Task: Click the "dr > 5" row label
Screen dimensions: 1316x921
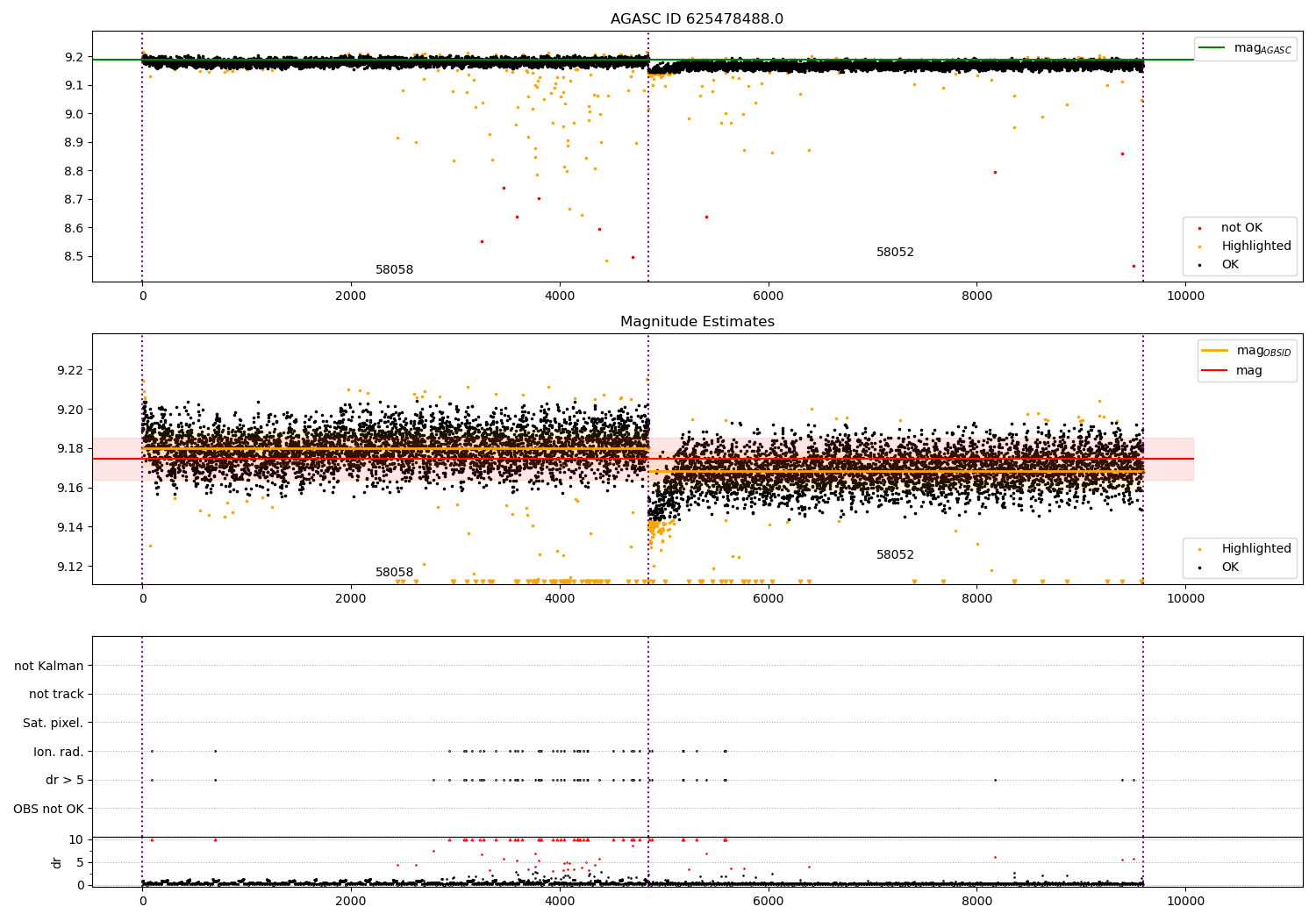Action: click(65, 780)
